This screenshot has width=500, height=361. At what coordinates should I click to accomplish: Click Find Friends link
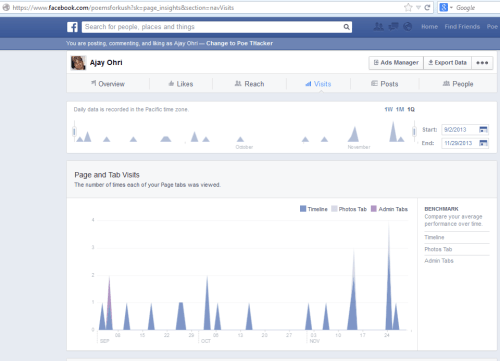(462, 27)
